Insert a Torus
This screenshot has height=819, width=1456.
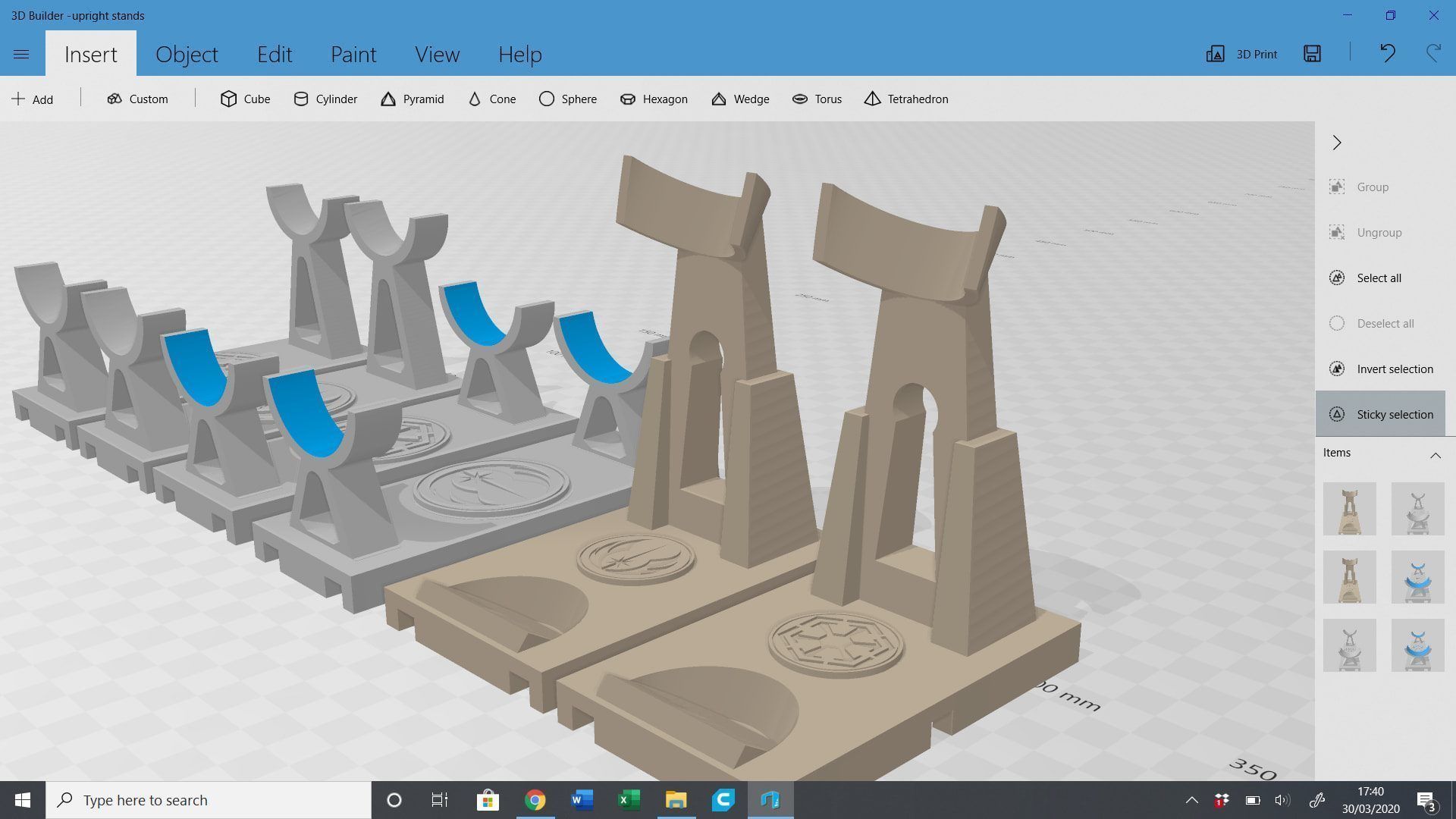tap(817, 99)
